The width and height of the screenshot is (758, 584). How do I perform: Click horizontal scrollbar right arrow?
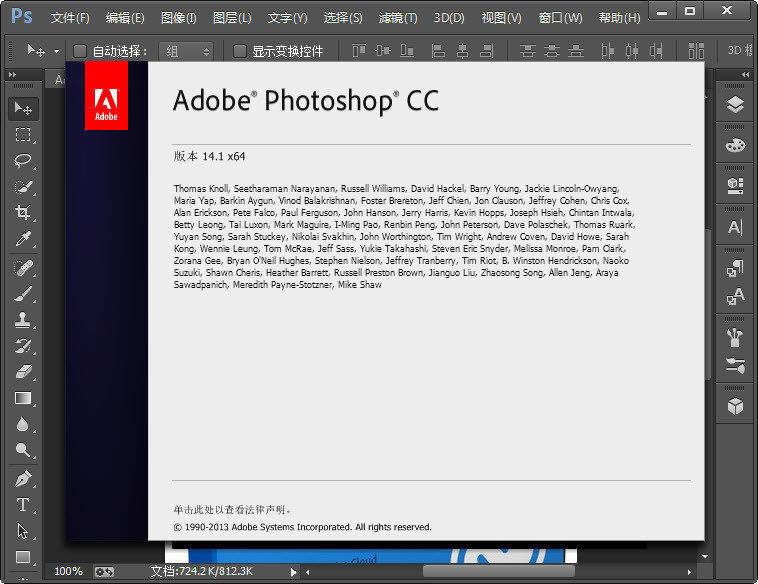click(x=689, y=572)
